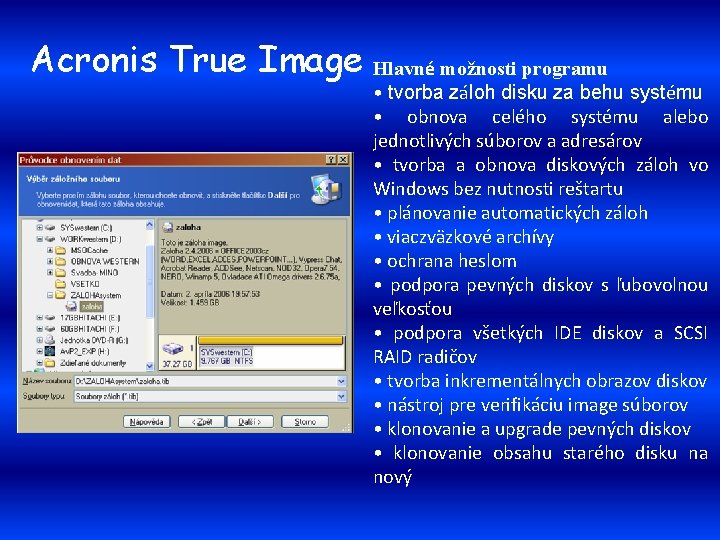Expand the MSOCache folder node
The image size is (720, 540).
click(x=50, y=250)
